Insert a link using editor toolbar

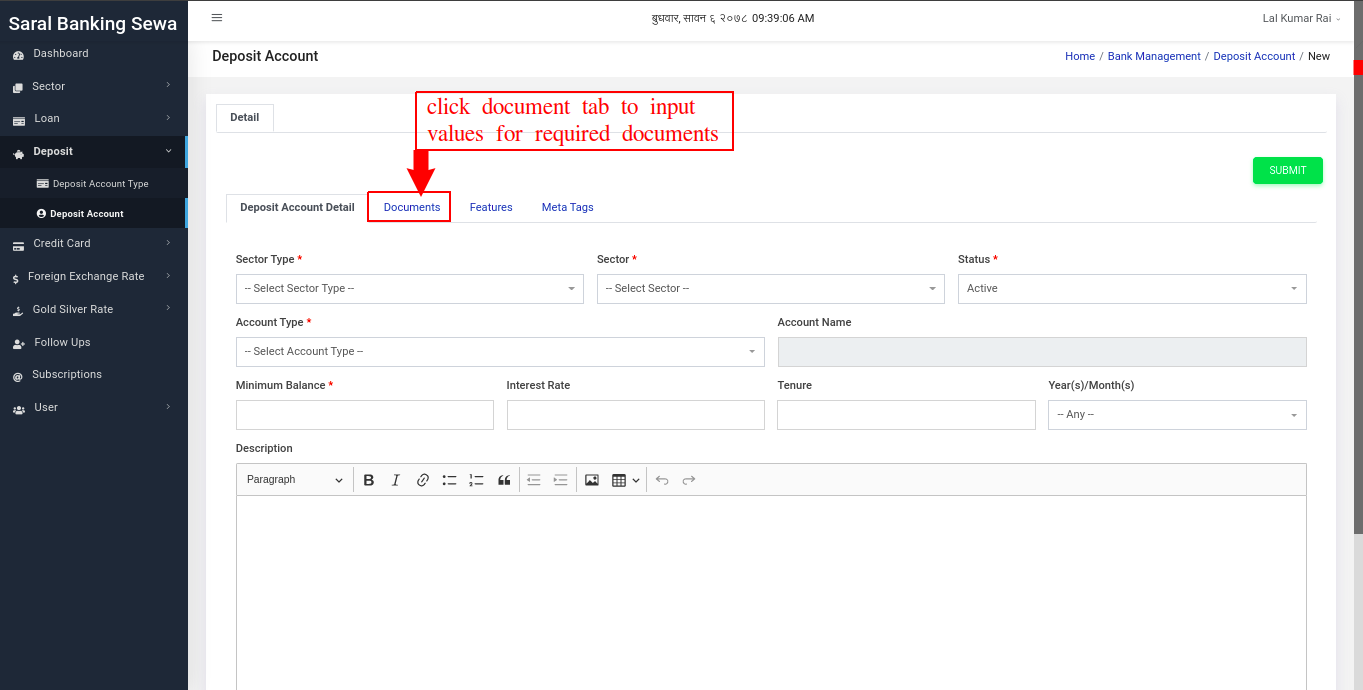click(x=423, y=480)
